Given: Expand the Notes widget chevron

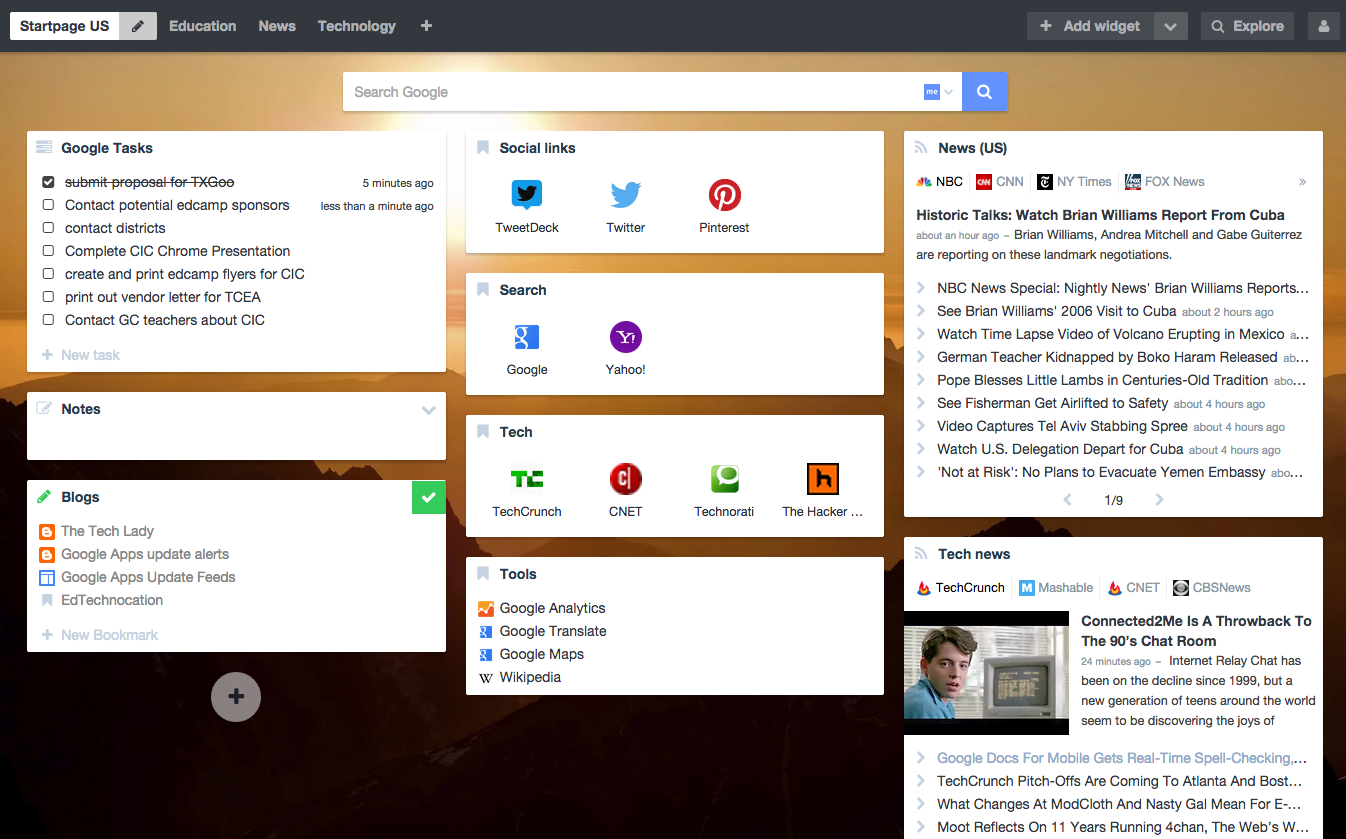Looking at the screenshot, I should coord(429,410).
